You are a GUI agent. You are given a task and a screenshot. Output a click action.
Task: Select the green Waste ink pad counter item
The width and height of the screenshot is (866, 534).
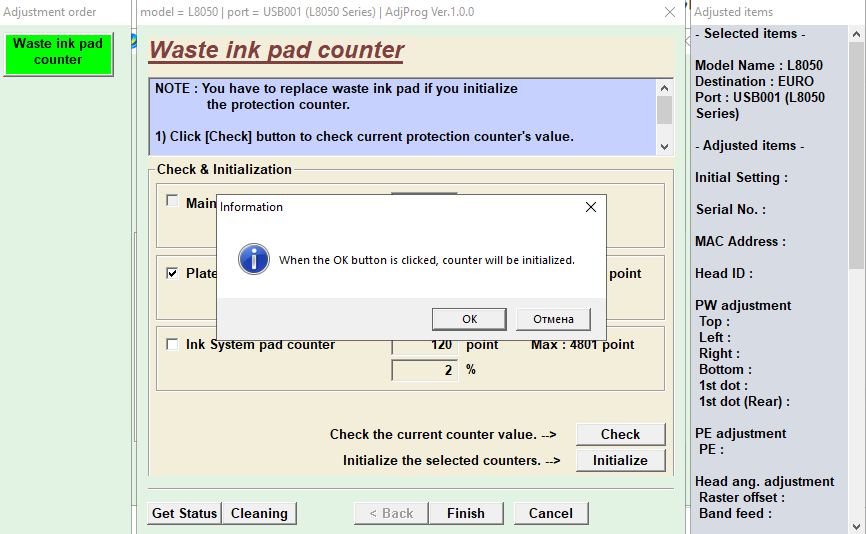pyautogui.click(x=58, y=52)
